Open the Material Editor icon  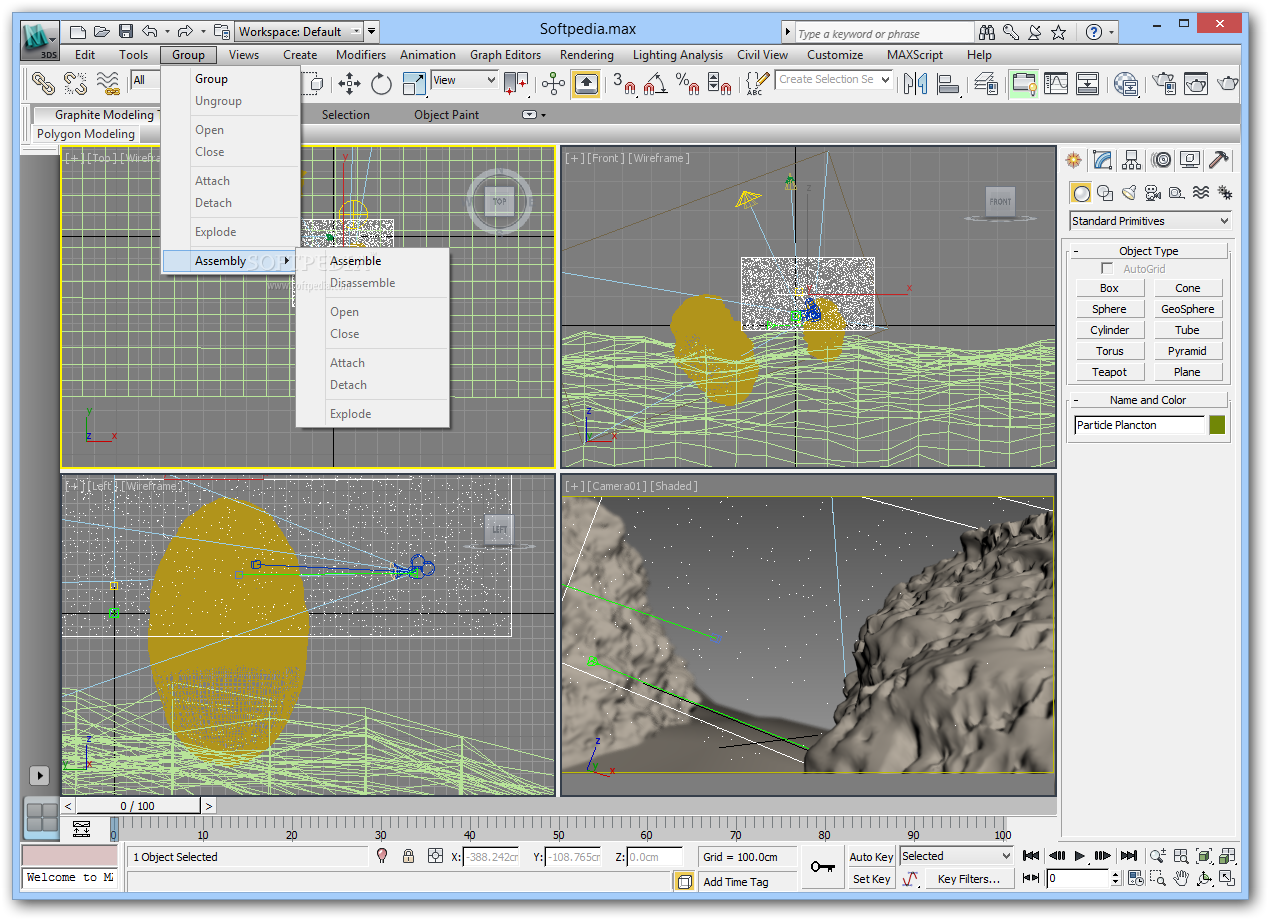tap(1126, 83)
